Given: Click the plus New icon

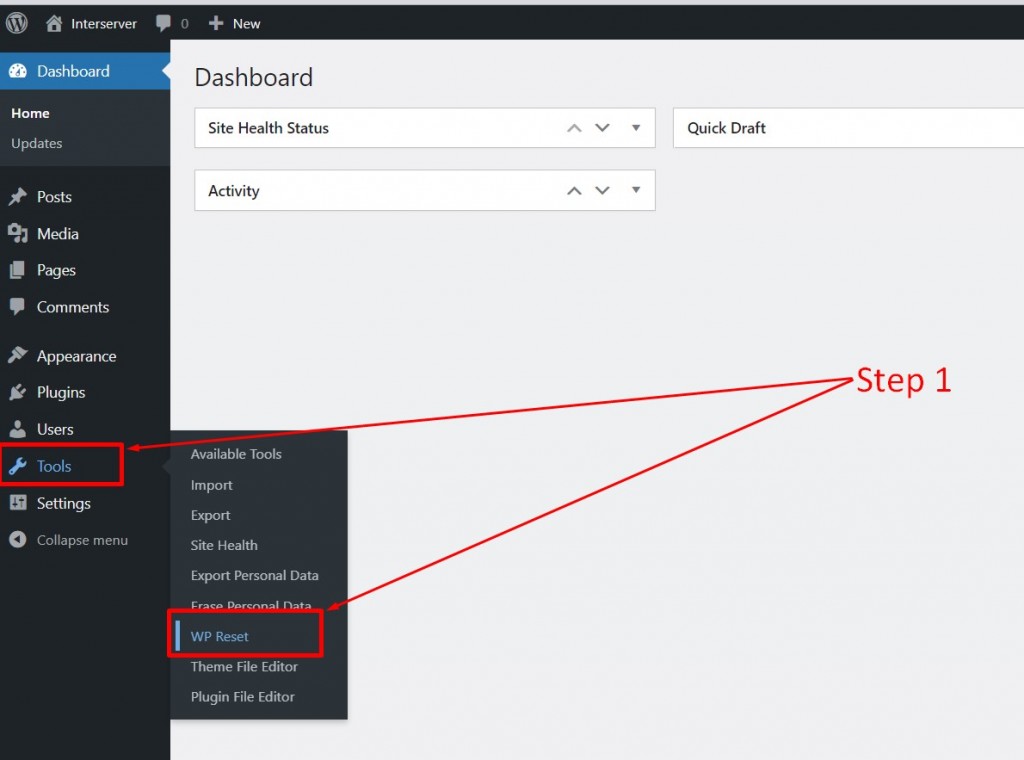Looking at the screenshot, I should [x=216, y=24].
